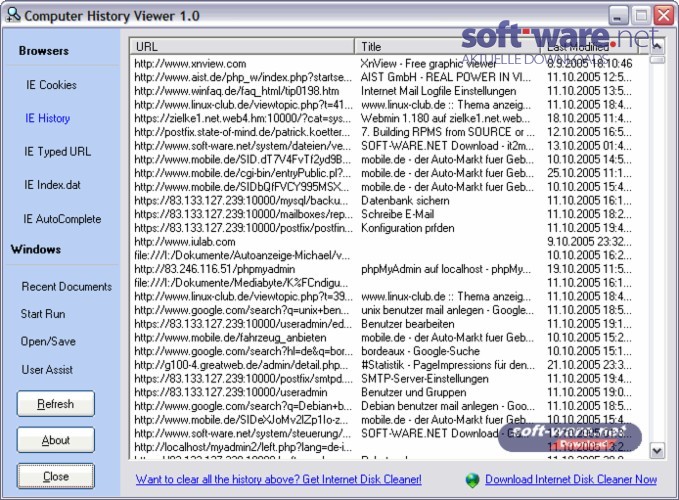Click the 'phpMyAdmin auf localhost' title
Screen dimensions: 679x500
tap(446, 269)
